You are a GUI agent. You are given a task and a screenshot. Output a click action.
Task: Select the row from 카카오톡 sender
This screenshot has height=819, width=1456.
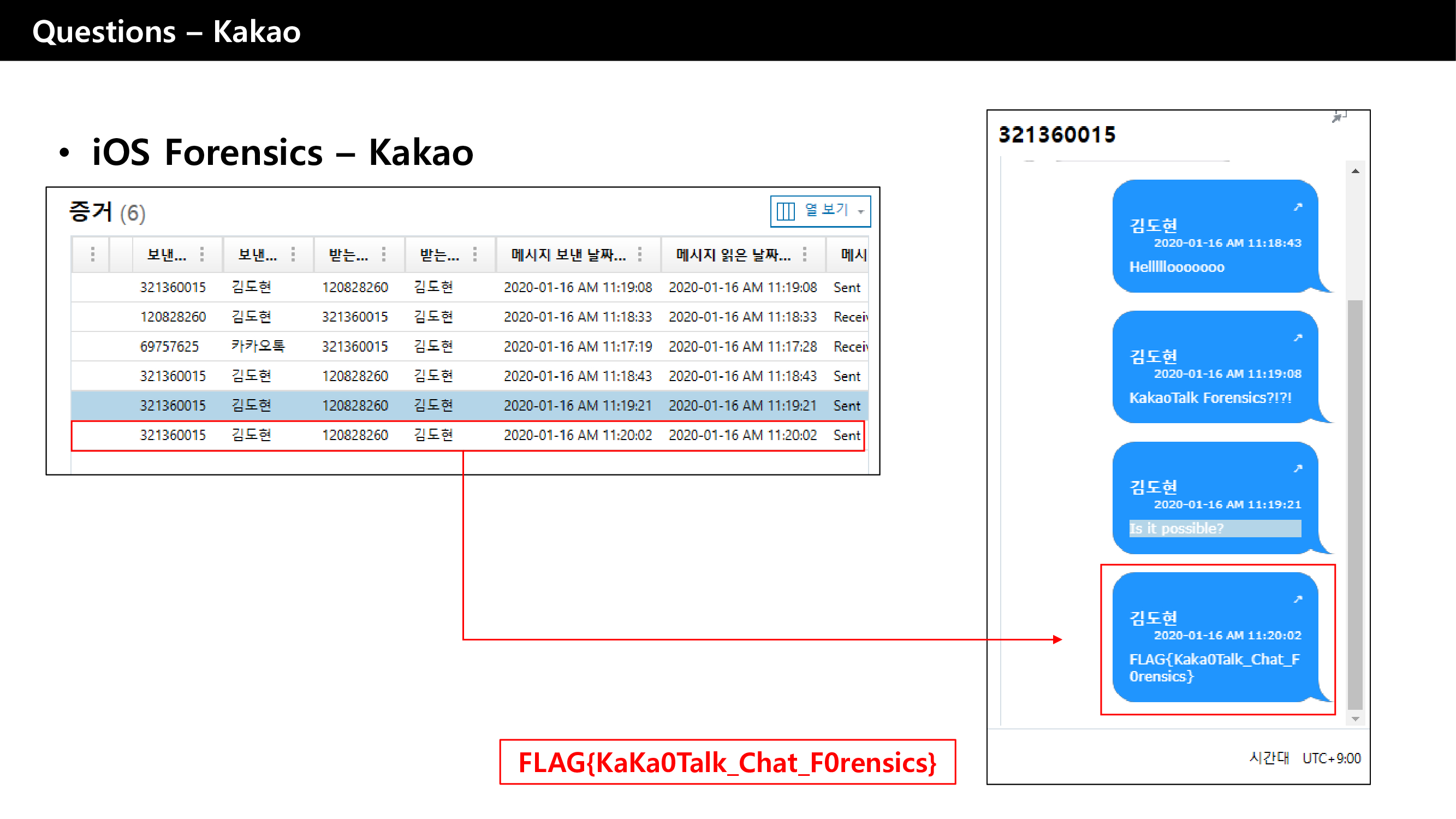pos(468,347)
